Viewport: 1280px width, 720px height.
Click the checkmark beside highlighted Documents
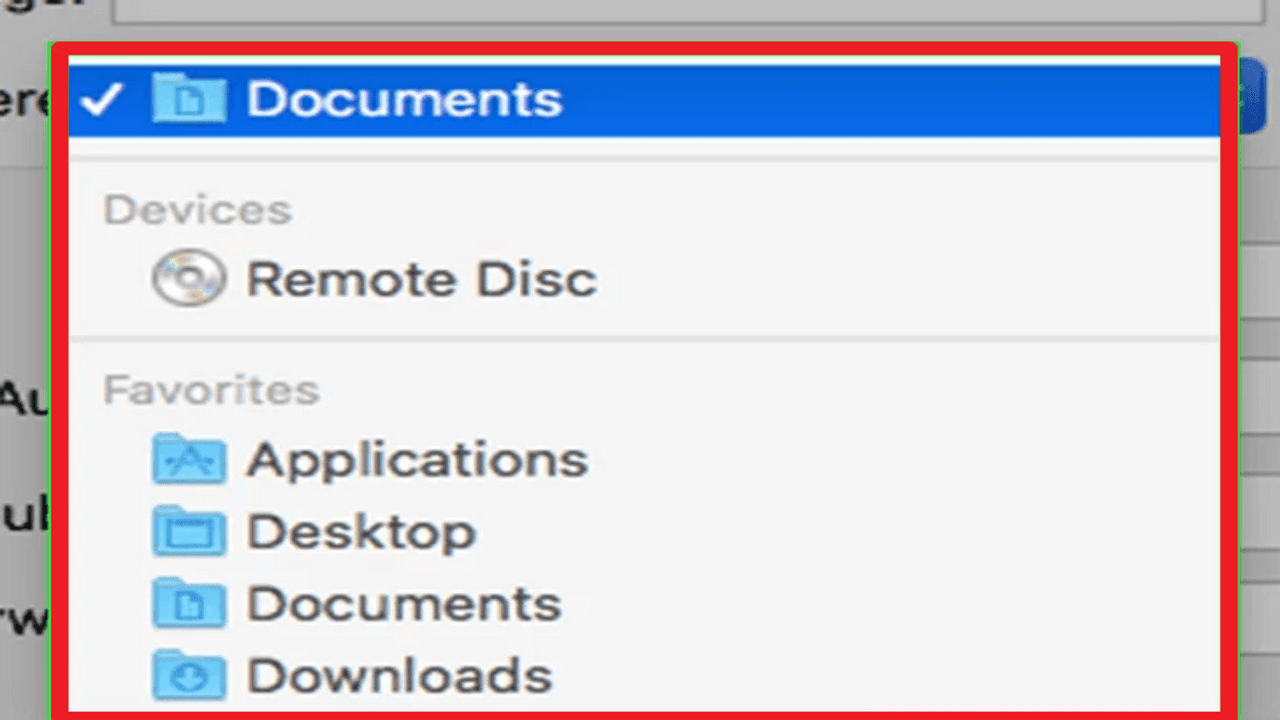[x=102, y=99]
